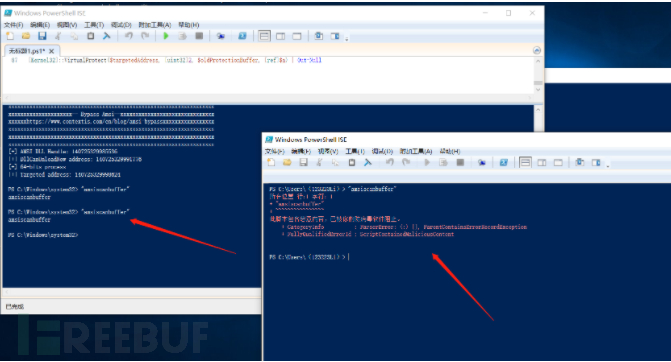Save the script in the back ISE window

click(x=42, y=36)
